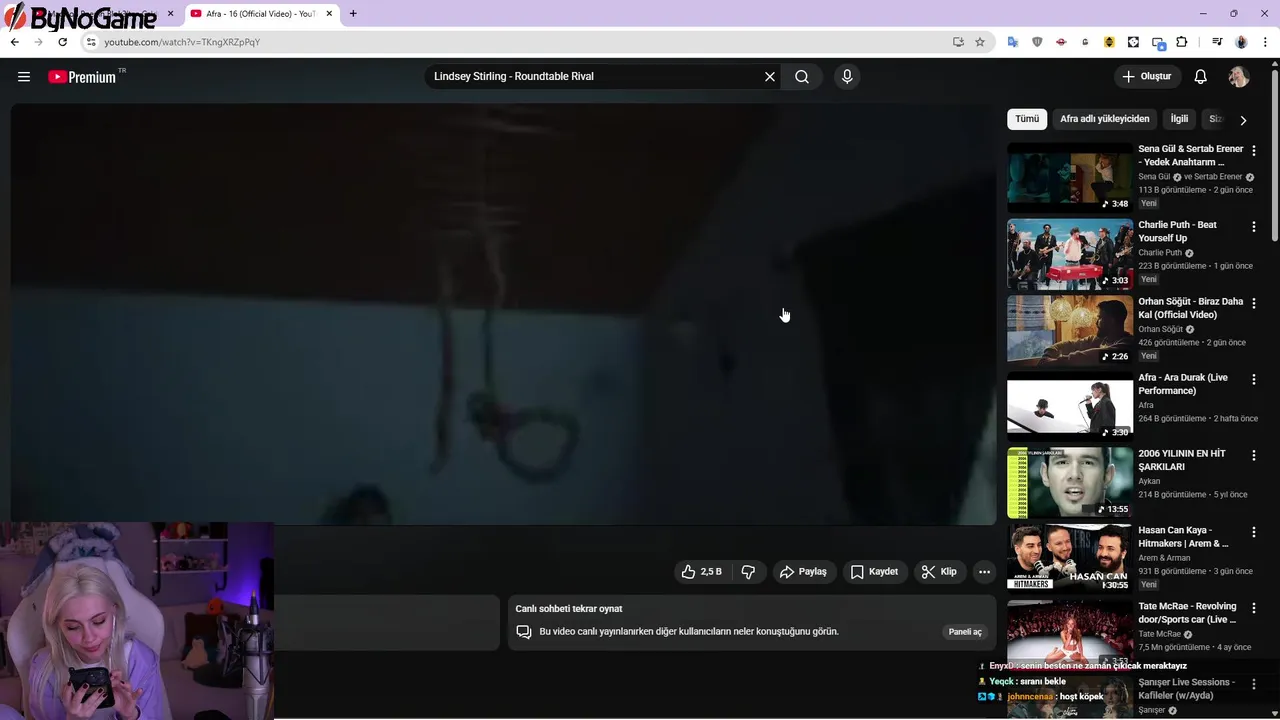
Task: Open options for 2006 Yılının En Hit Şarkıları
Action: [x=1254, y=455]
